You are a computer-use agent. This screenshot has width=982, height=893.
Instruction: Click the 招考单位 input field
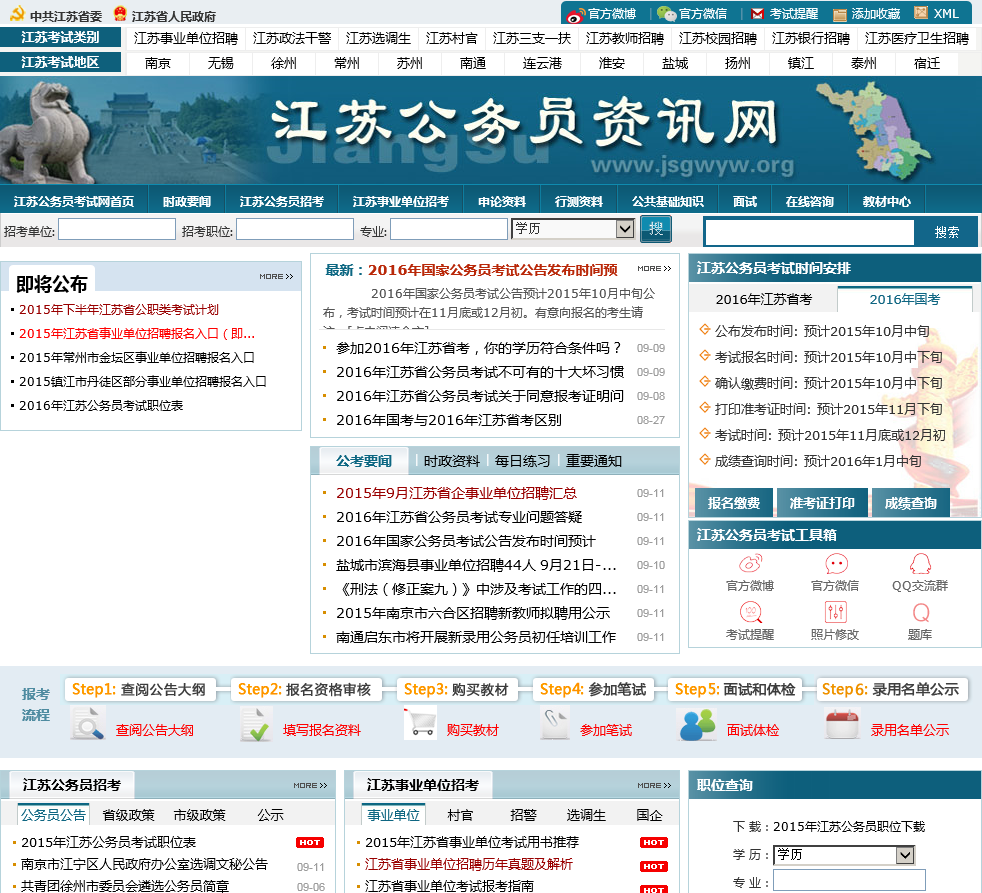(x=116, y=229)
